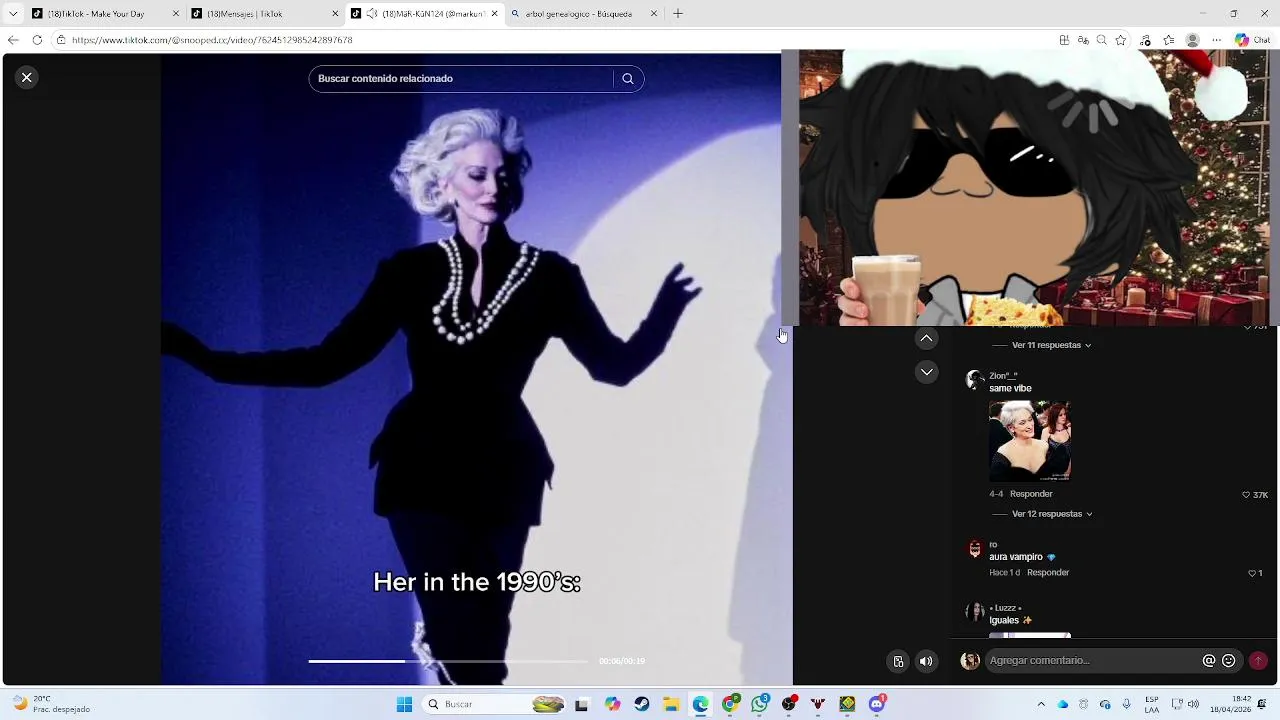
Task: Open OneDrive cloud tray icon
Action: pyautogui.click(x=1062, y=705)
